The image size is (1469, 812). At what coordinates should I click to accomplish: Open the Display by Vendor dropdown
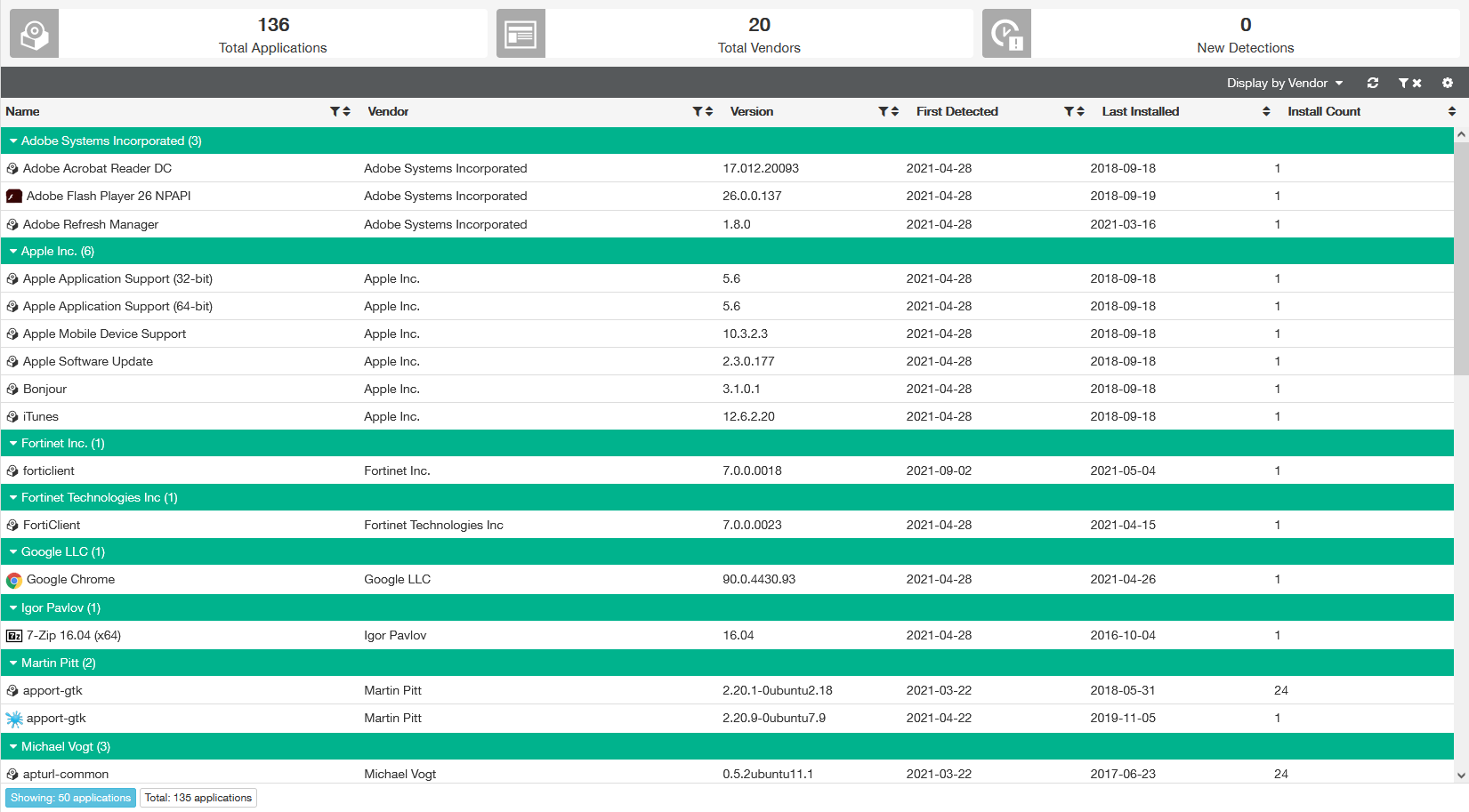(x=1285, y=83)
